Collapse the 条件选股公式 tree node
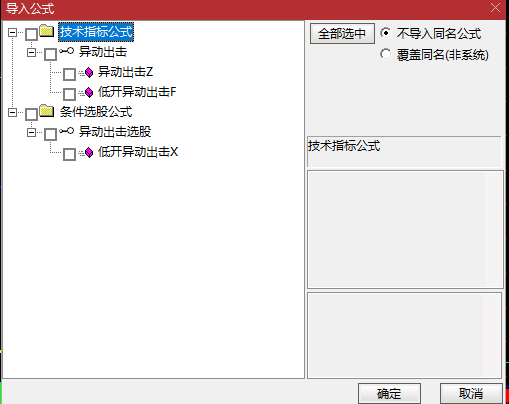509x404 pixels. point(12,112)
